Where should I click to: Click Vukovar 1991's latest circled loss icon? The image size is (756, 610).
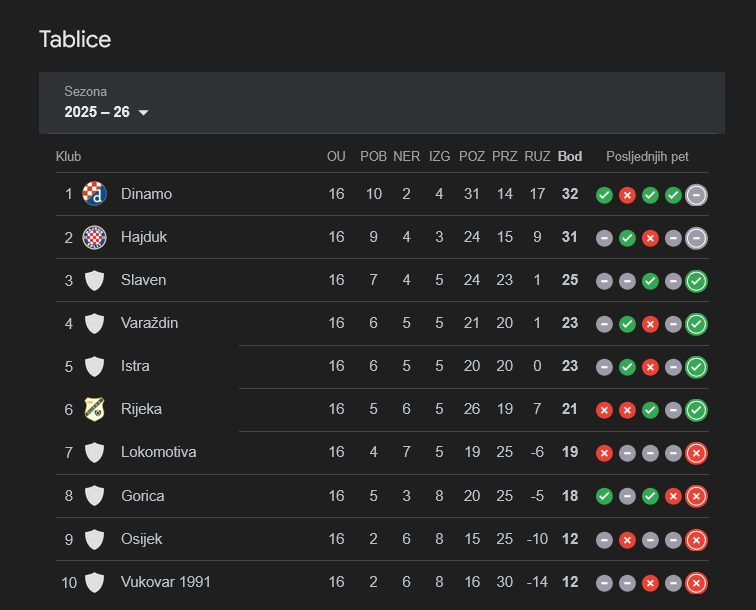(697, 583)
